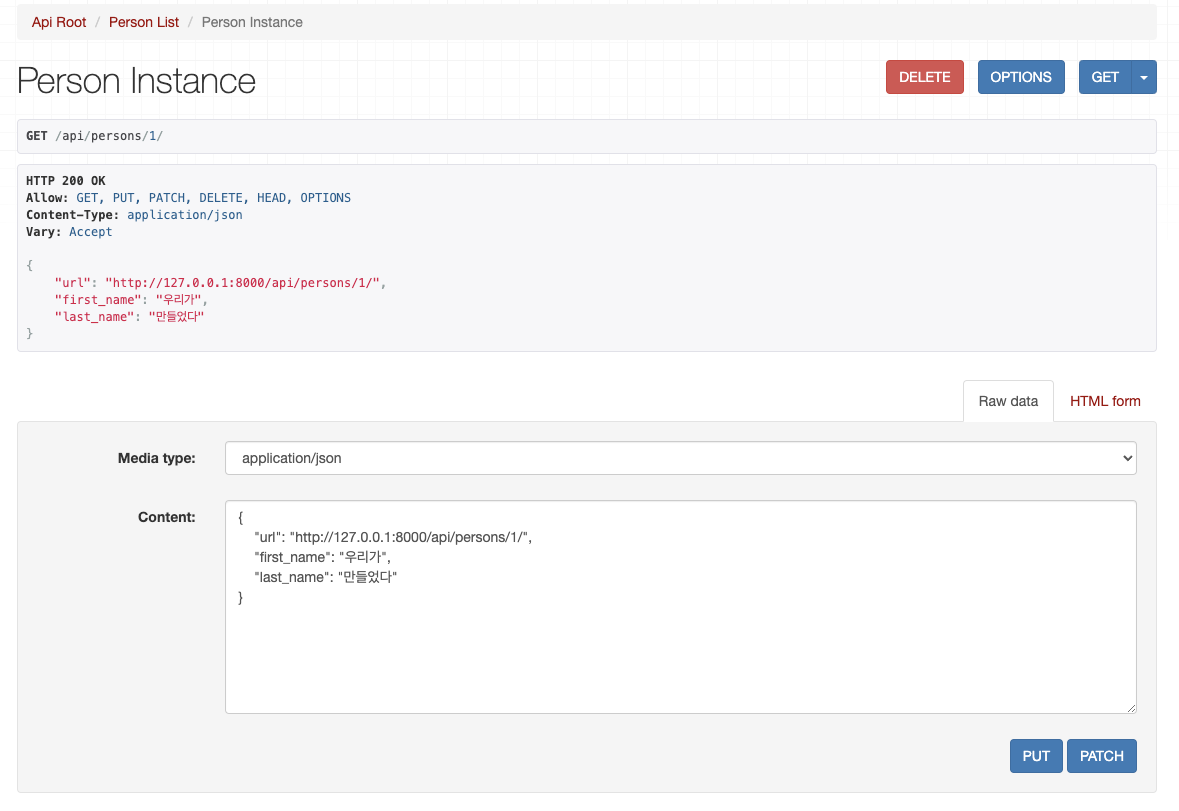Click the last_name line in response
The height and width of the screenshot is (811, 1179).
[129, 317]
